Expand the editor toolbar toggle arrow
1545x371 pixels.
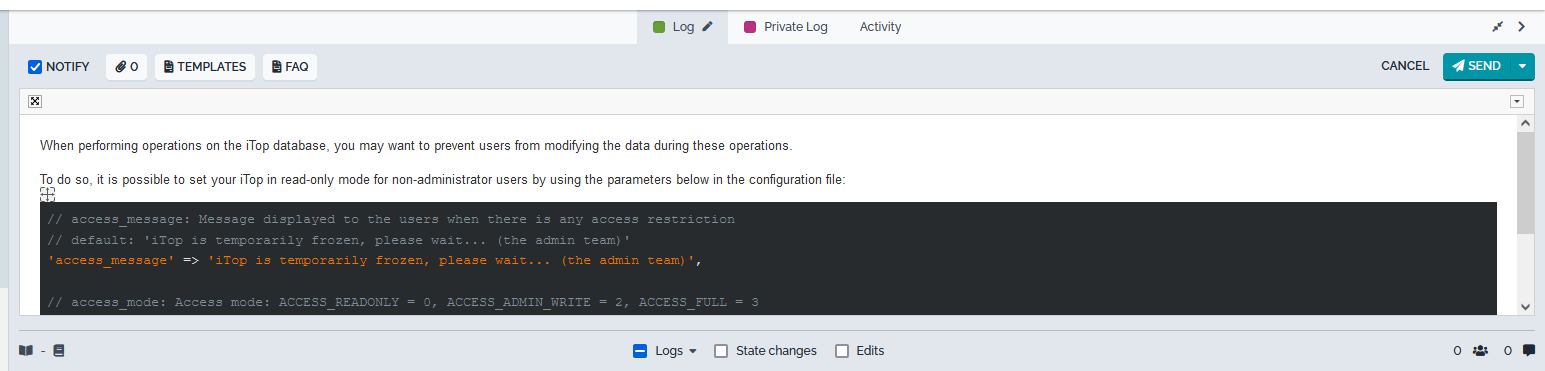(1517, 101)
